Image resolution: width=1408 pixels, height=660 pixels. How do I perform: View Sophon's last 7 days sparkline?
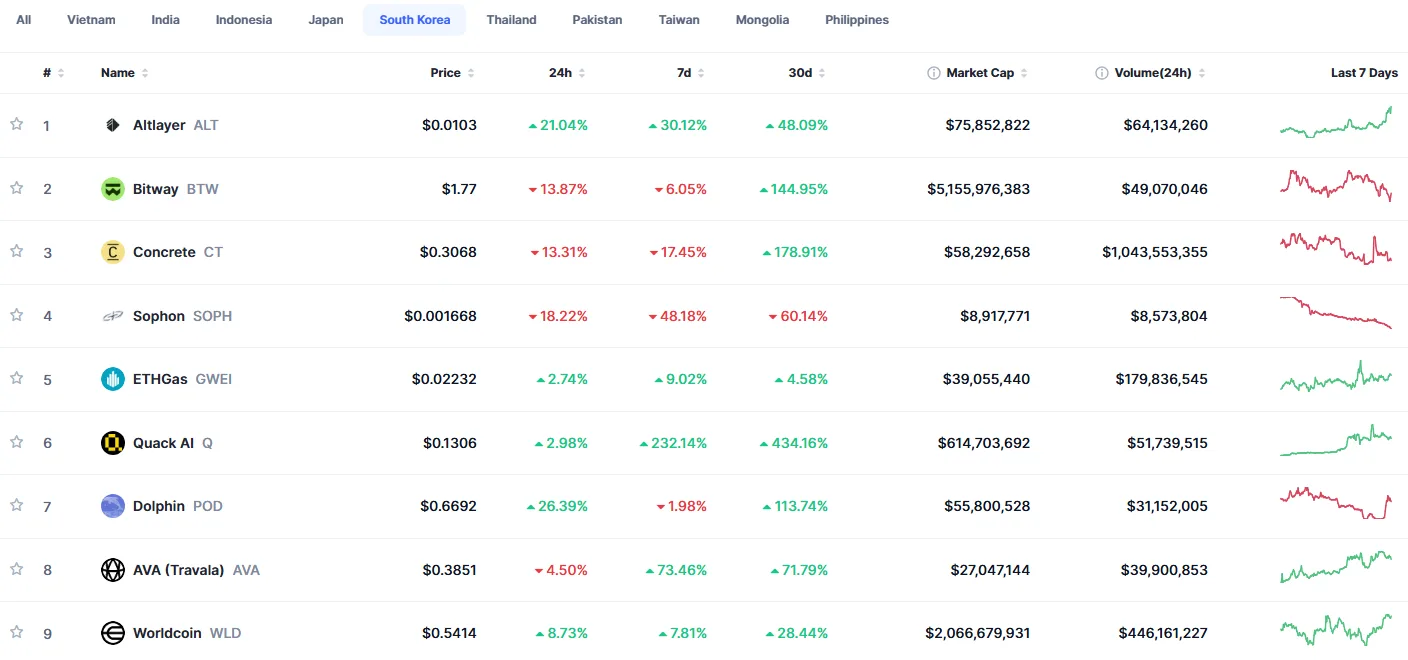point(1336,312)
